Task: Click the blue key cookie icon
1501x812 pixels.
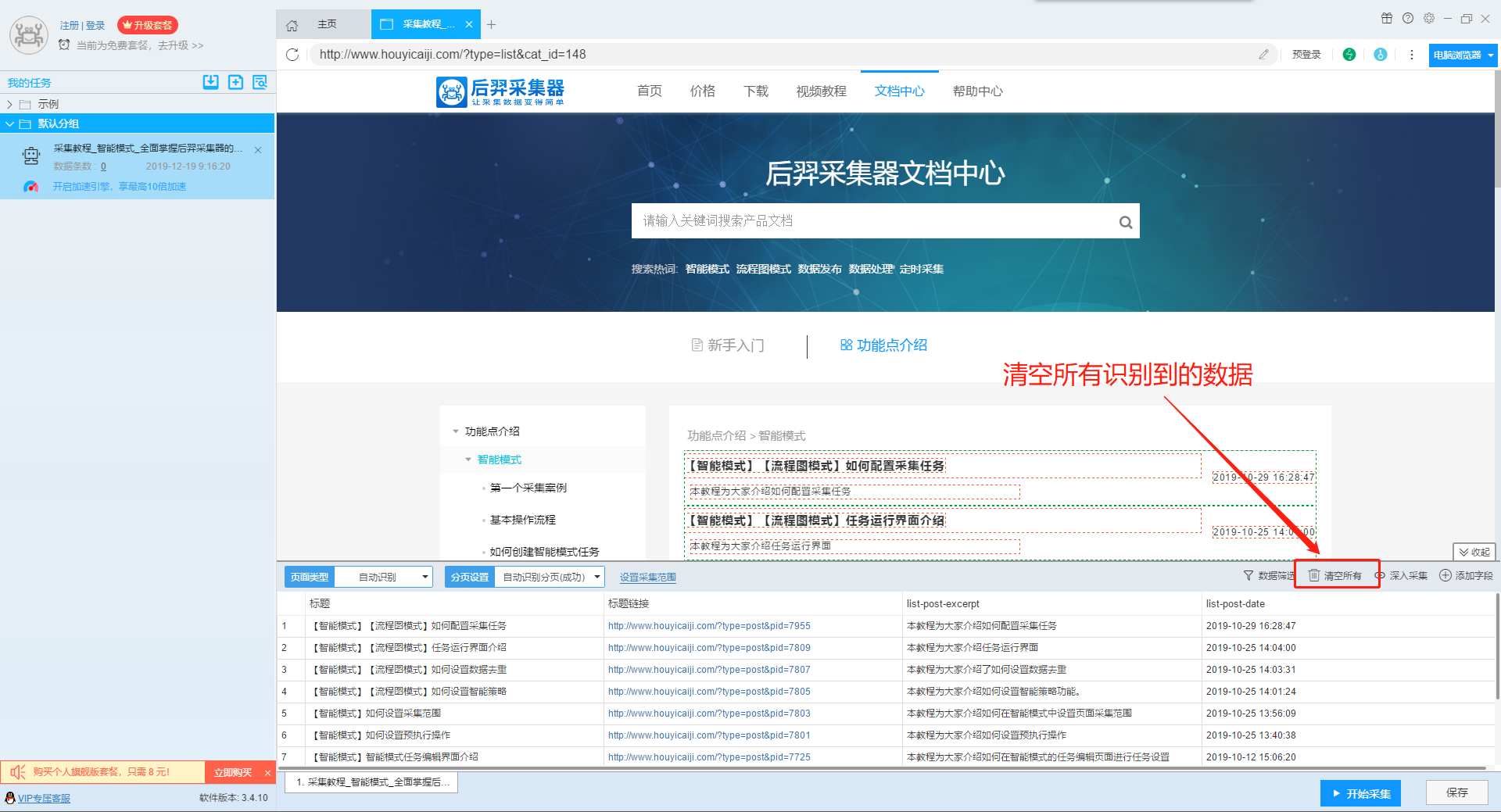Action: (1381, 55)
